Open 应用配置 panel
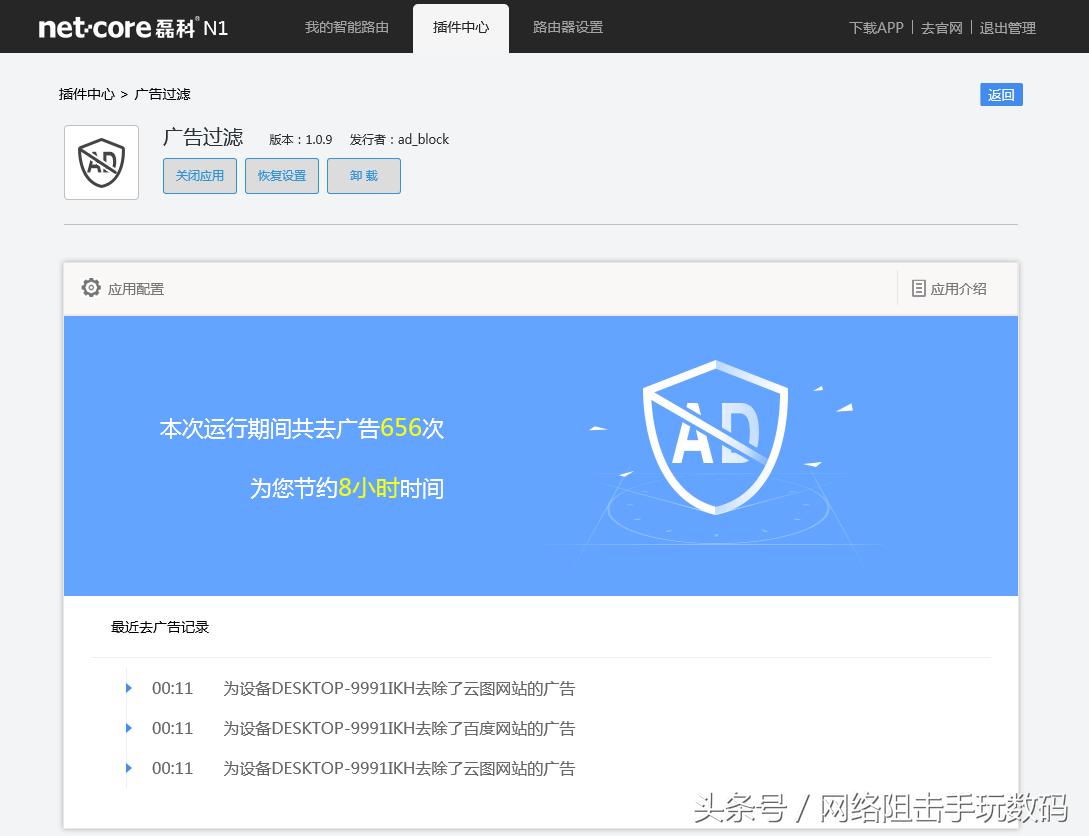Screen dimensions: 1089x836 pyautogui.click(x=136, y=288)
